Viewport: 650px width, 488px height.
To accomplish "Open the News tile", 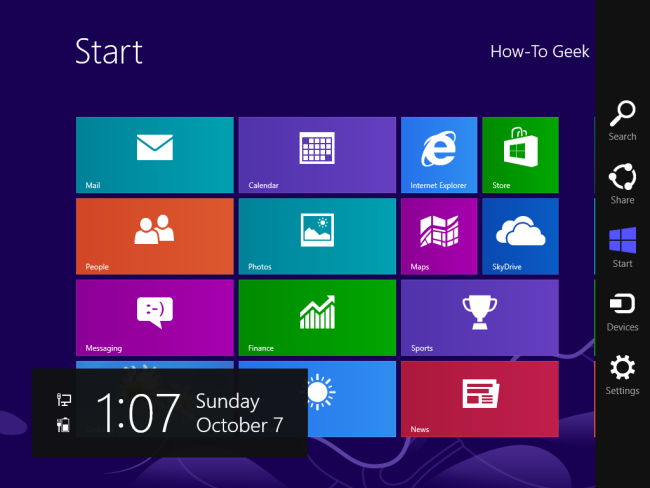I will tap(480, 399).
